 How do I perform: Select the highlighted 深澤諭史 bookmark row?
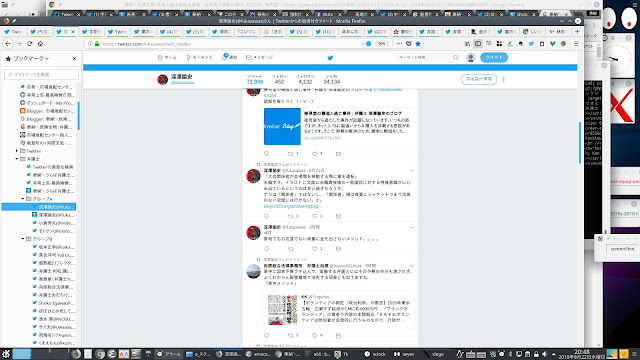point(39,207)
